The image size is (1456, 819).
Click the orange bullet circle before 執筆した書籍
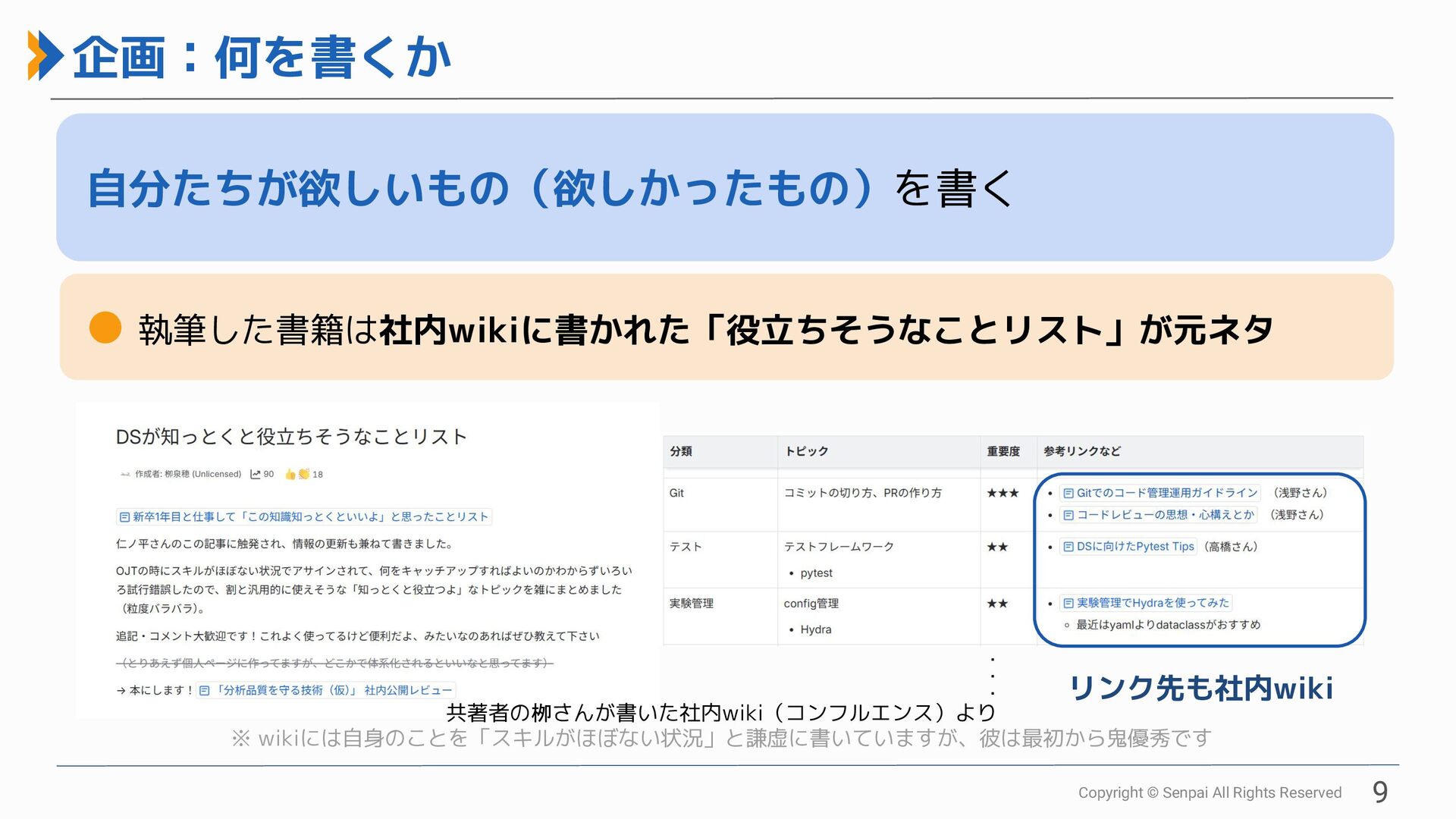click(x=105, y=328)
